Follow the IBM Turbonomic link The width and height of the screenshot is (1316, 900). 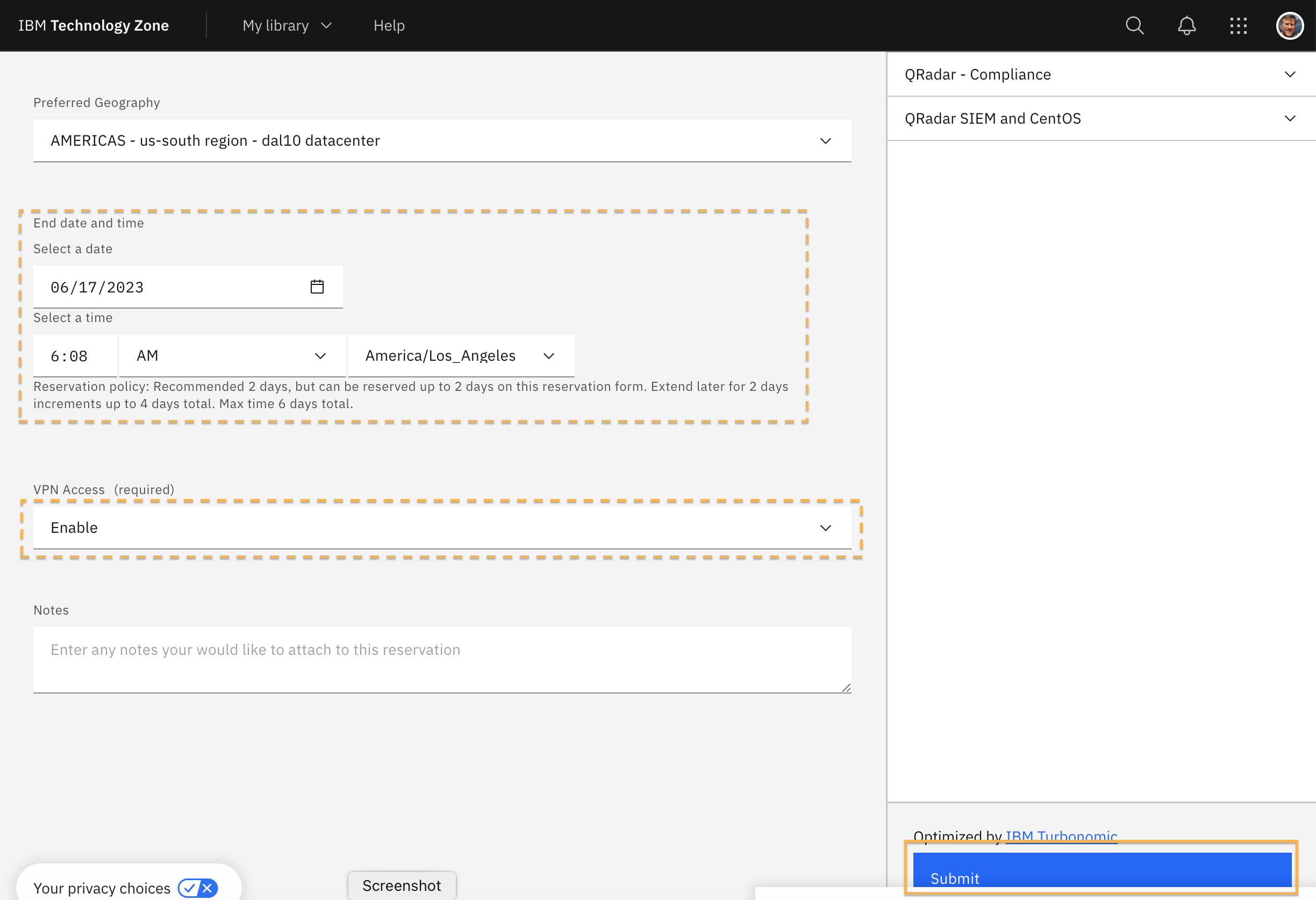click(x=1061, y=836)
